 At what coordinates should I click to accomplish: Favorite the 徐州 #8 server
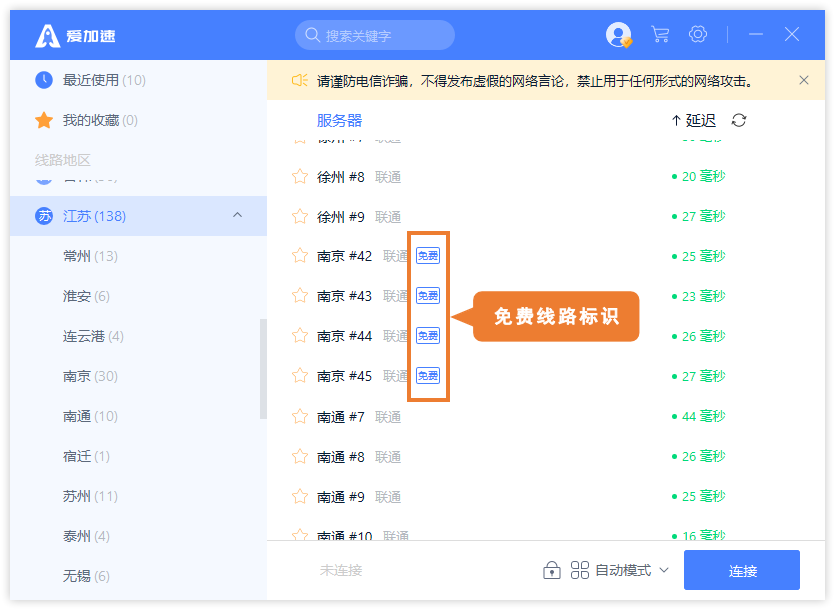(x=300, y=176)
